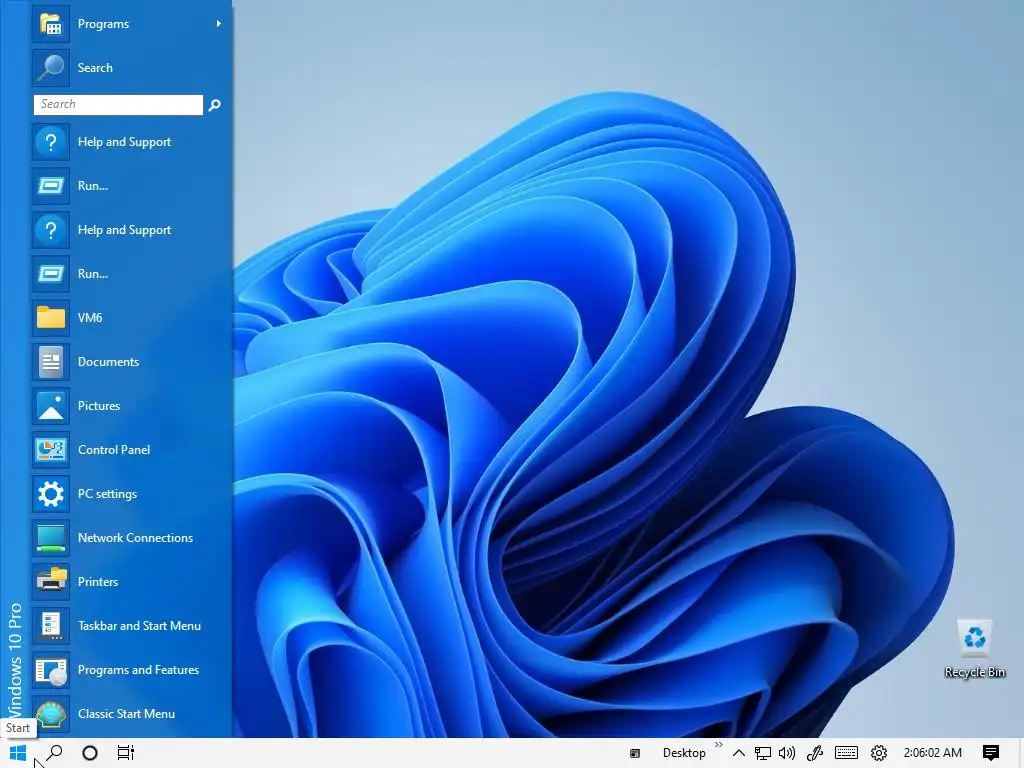
Task: Click the 2:06:02 AM taskbar clock
Action: (x=933, y=753)
